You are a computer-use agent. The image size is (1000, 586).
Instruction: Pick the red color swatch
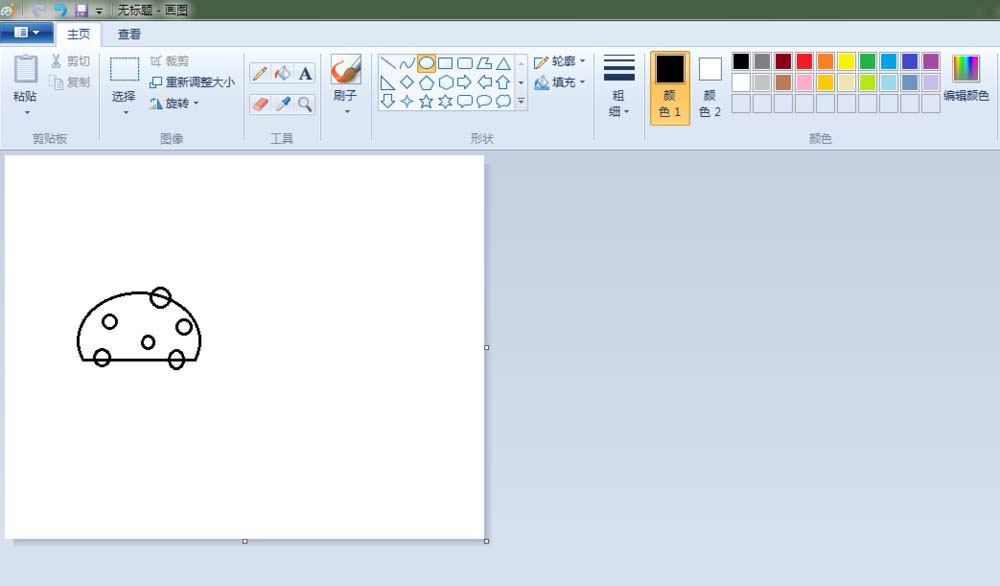(804, 61)
